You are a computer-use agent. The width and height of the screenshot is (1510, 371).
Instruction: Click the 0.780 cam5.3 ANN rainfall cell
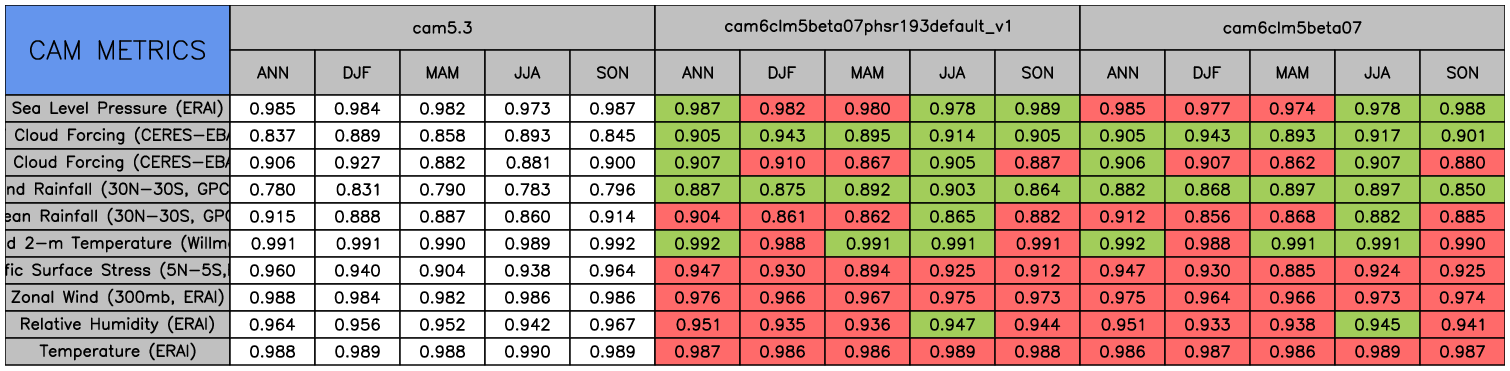(273, 189)
